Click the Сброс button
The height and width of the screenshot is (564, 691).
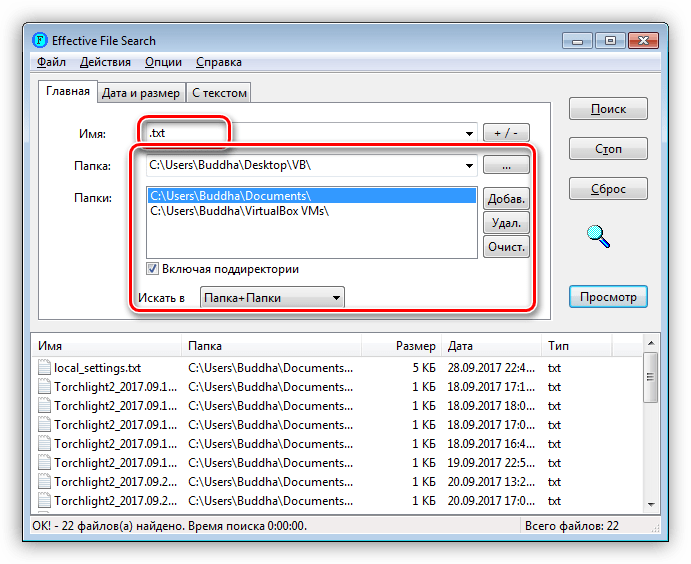click(x=608, y=189)
